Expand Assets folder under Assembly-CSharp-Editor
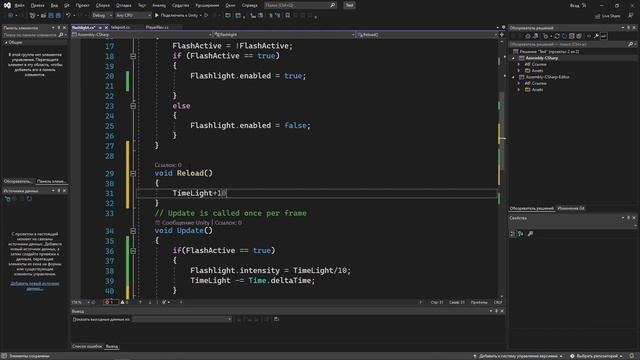Screen dimensions: 640x360 [x=519, y=89]
